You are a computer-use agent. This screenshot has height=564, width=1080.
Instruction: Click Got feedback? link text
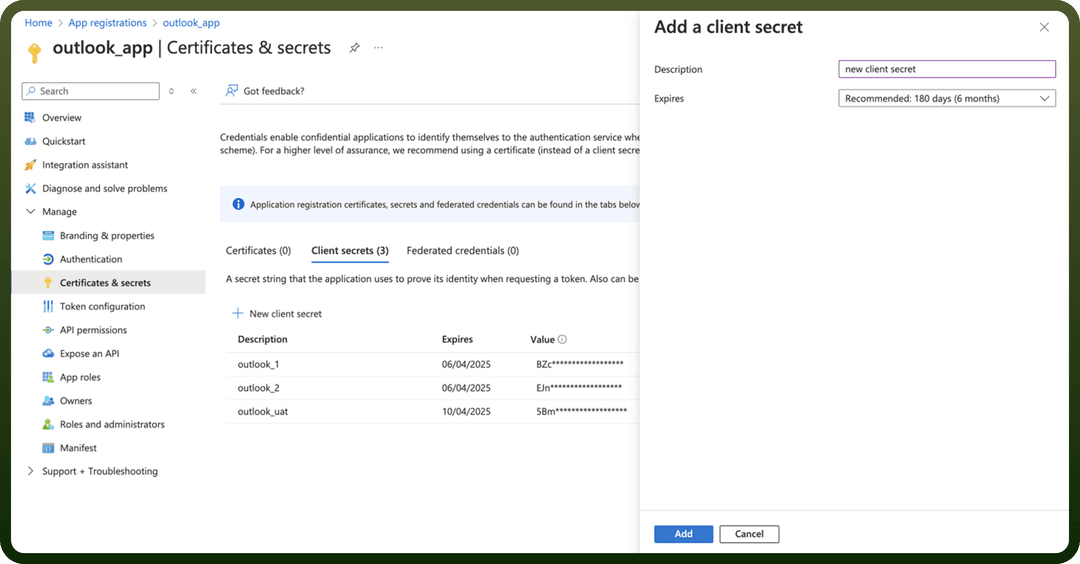pyautogui.click(x=273, y=91)
